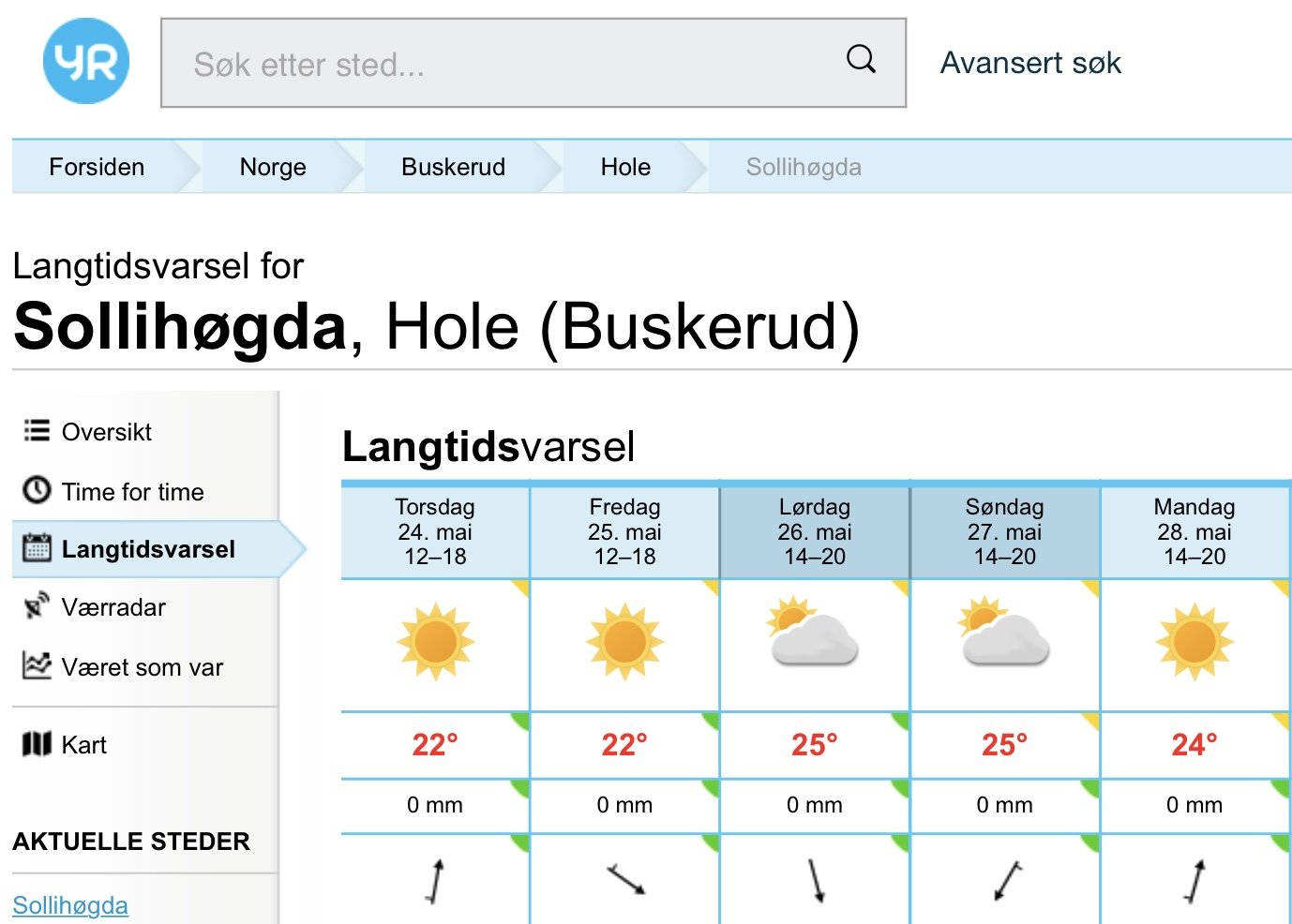Click the Værradar satellite dish icon
Viewport: 1292px width, 924px height.
click(x=37, y=605)
